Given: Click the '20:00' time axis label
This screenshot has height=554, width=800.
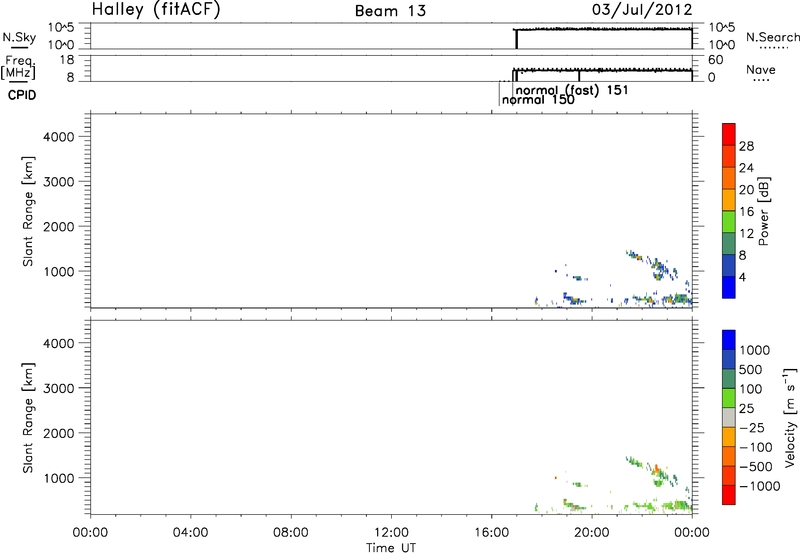Looking at the screenshot, I should pos(592,533).
